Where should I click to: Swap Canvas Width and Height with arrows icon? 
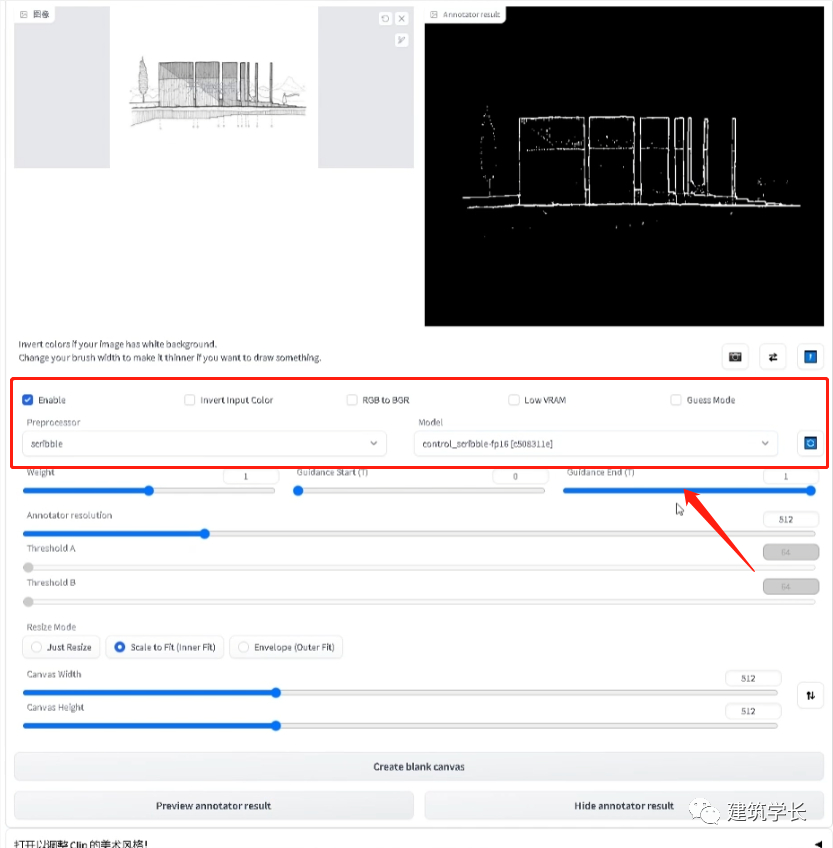810,694
